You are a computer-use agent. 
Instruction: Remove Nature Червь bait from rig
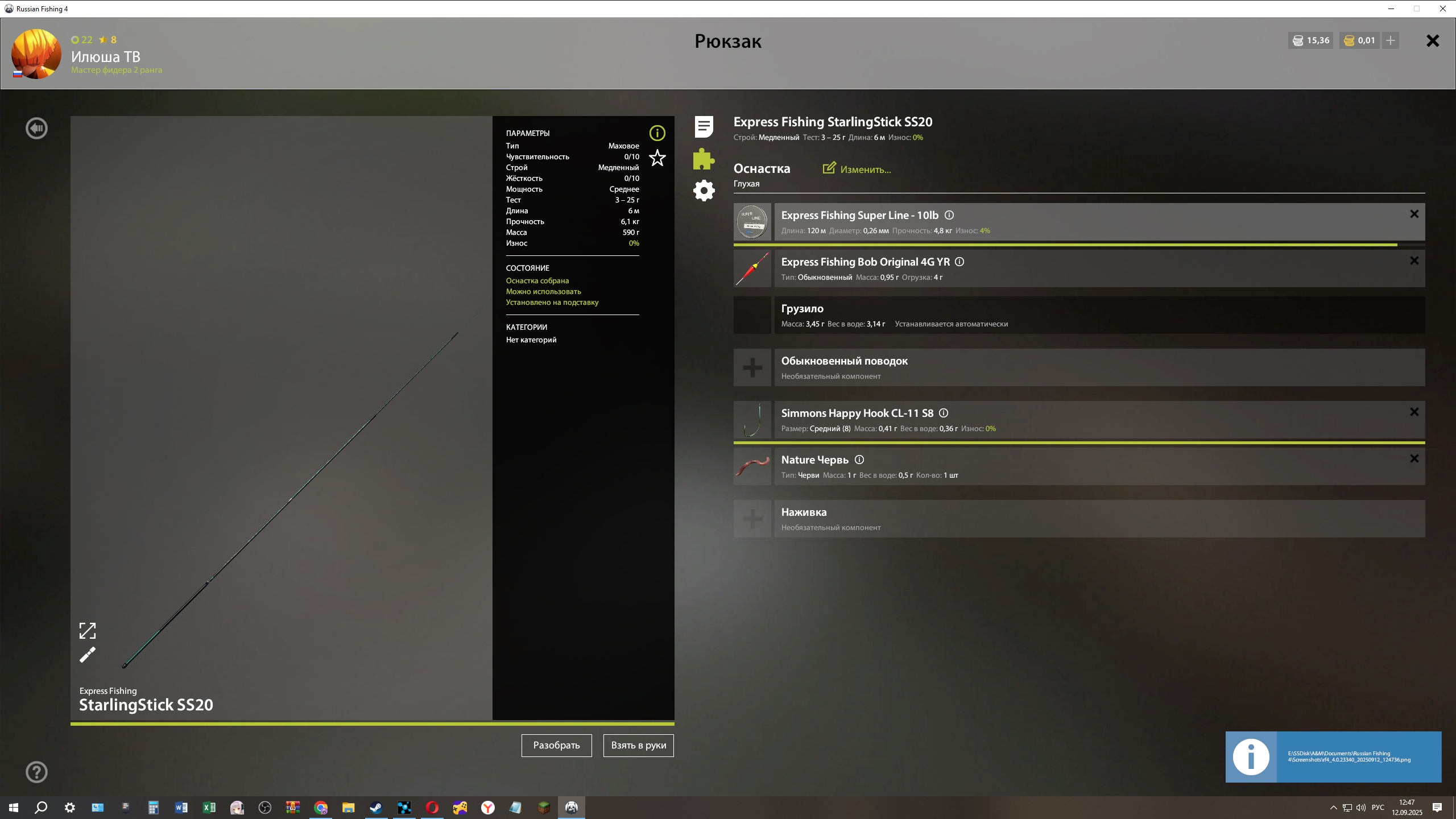[1414, 458]
